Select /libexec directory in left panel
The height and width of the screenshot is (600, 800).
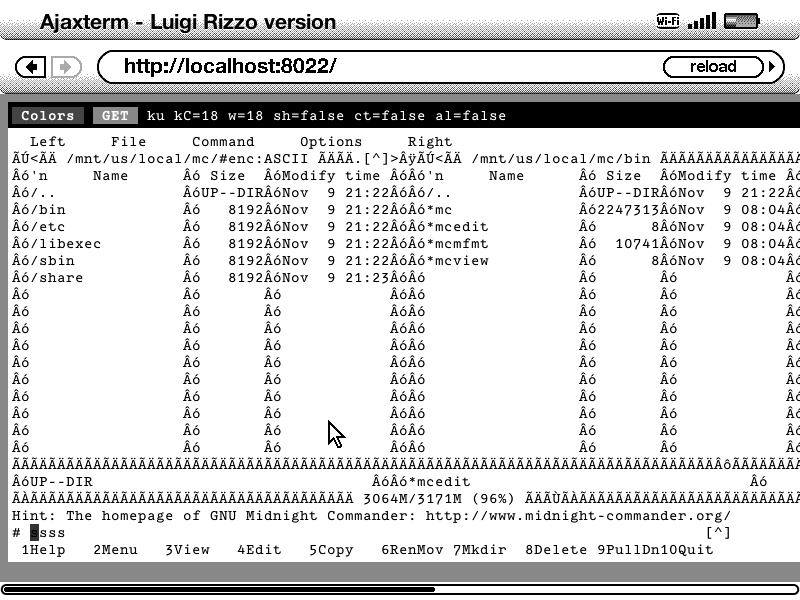click(x=65, y=244)
